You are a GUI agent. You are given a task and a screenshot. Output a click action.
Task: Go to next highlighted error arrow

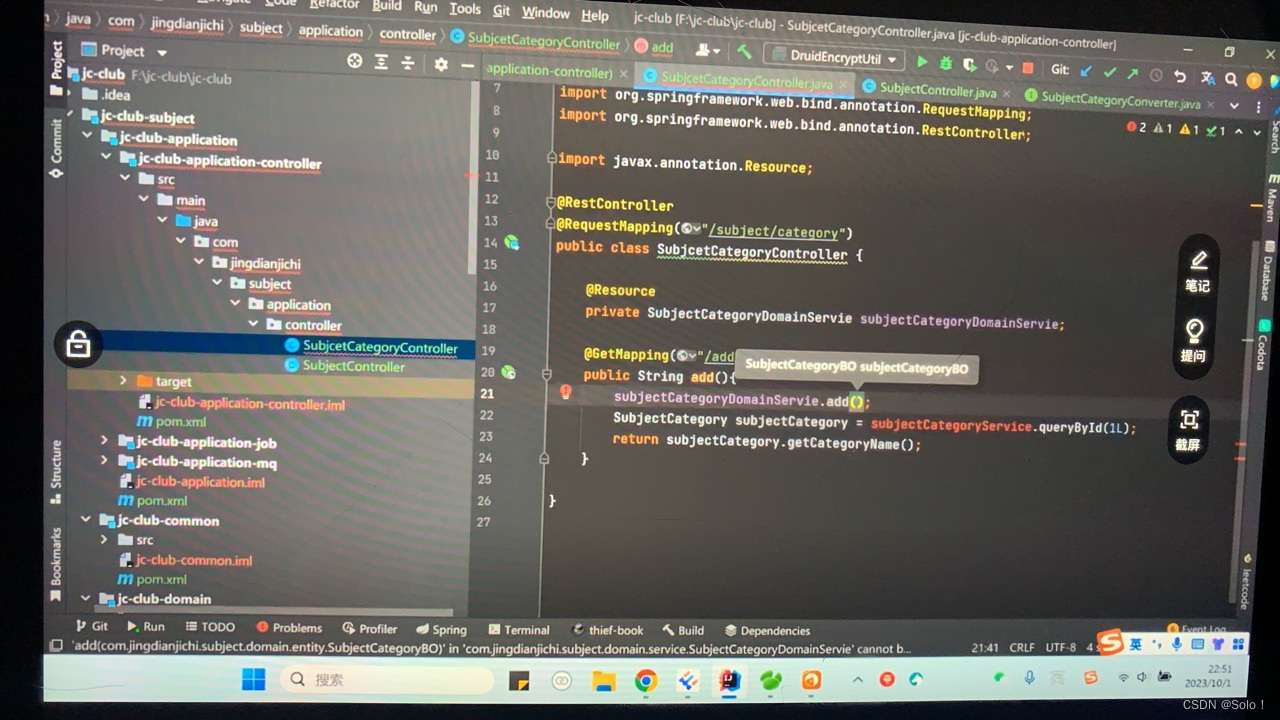1256,130
